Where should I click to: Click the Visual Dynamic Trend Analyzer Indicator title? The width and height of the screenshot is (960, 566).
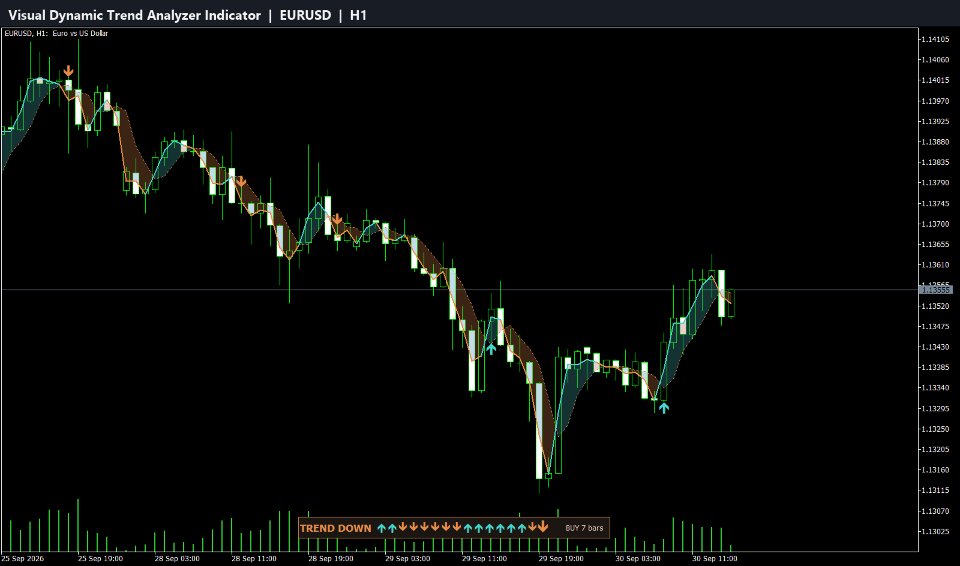pos(135,15)
